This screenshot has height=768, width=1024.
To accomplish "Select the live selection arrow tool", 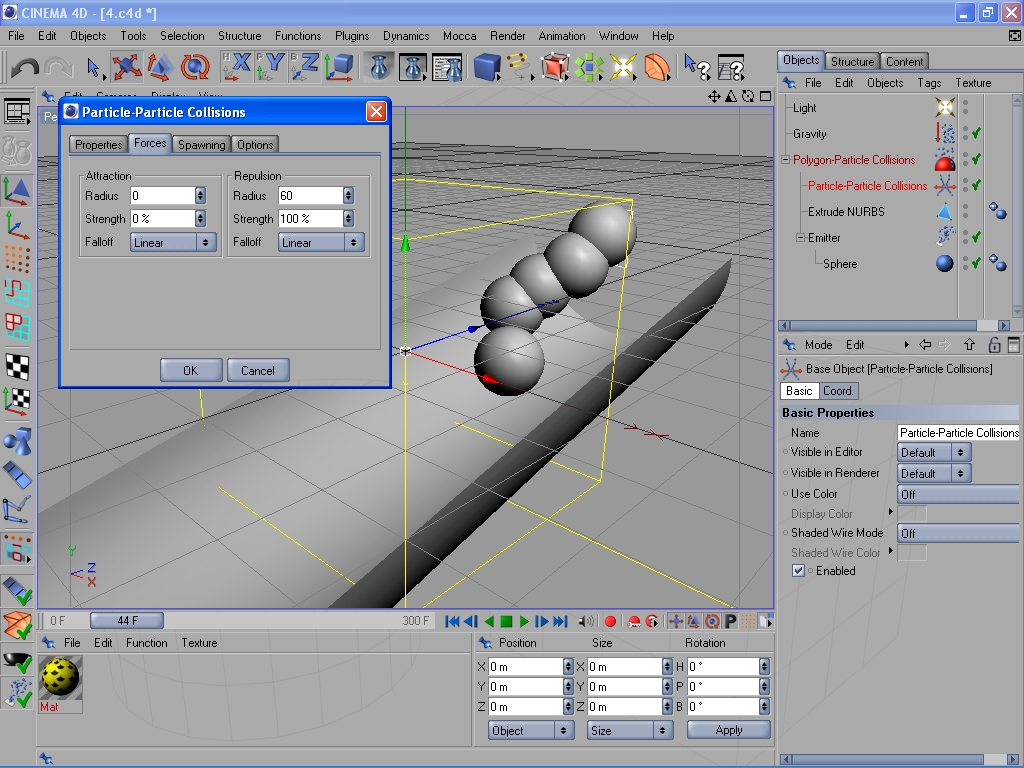I will (93, 67).
